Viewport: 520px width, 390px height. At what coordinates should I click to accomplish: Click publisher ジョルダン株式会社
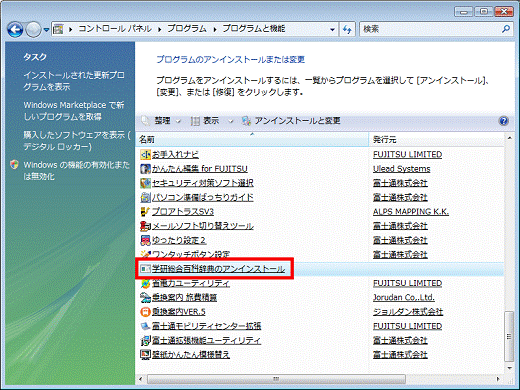pos(408,312)
